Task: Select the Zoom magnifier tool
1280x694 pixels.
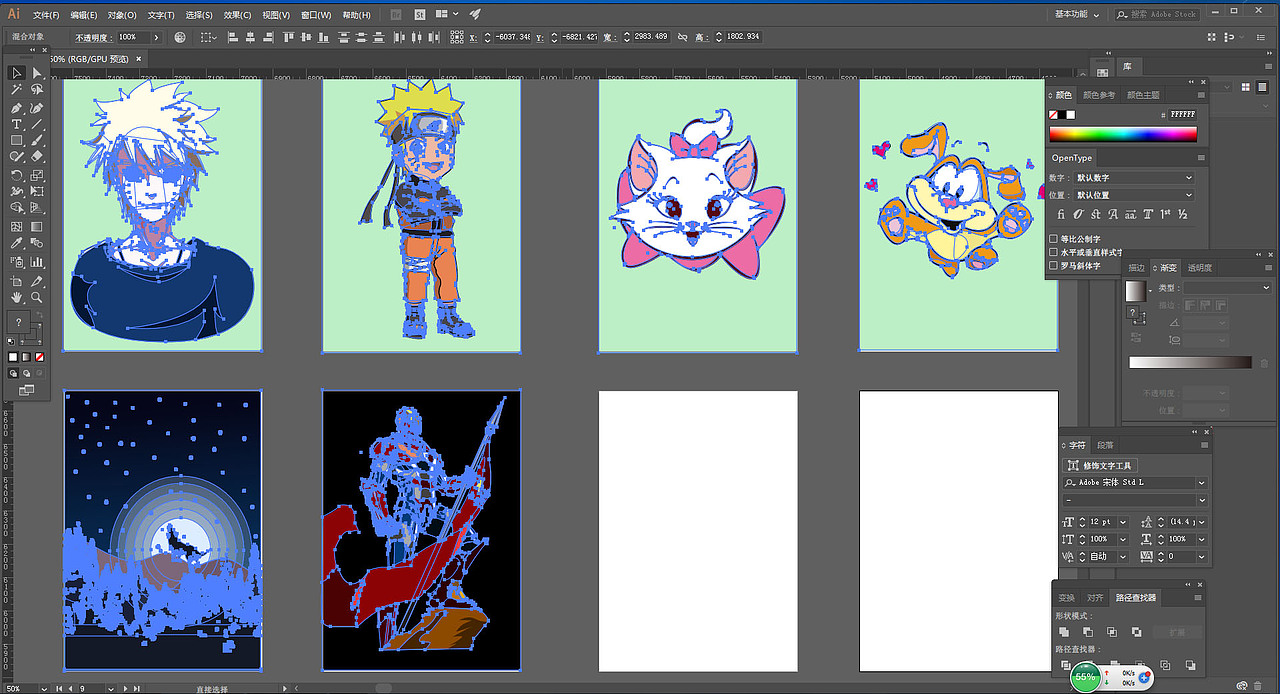Action: [37, 298]
